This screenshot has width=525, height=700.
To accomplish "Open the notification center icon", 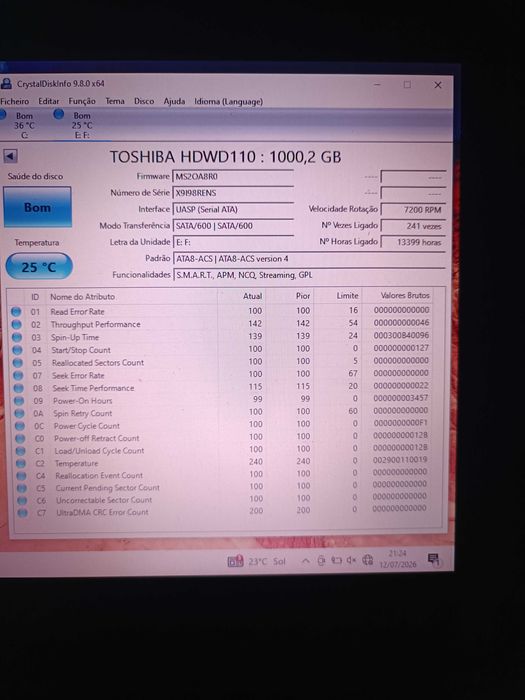I will [433, 559].
